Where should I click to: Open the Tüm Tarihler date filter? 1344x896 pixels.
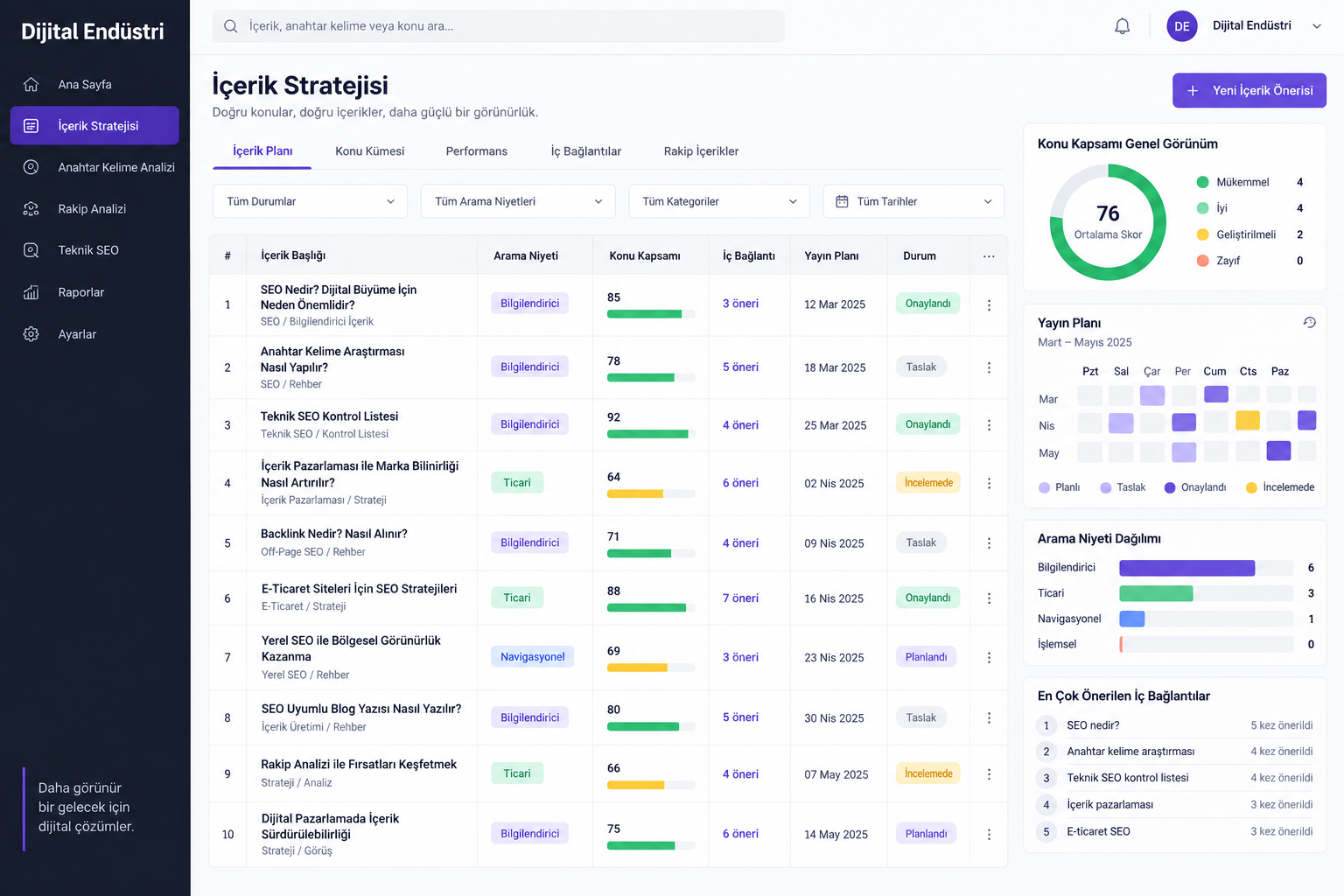(x=913, y=201)
